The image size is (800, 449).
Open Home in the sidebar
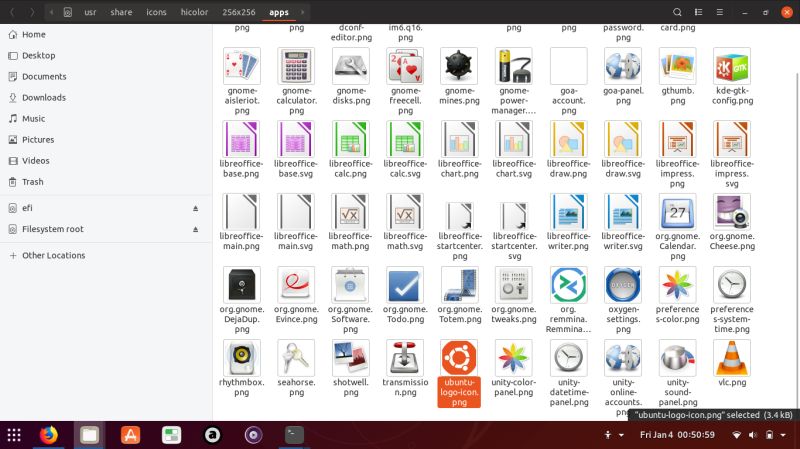click(x=106, y=34)
